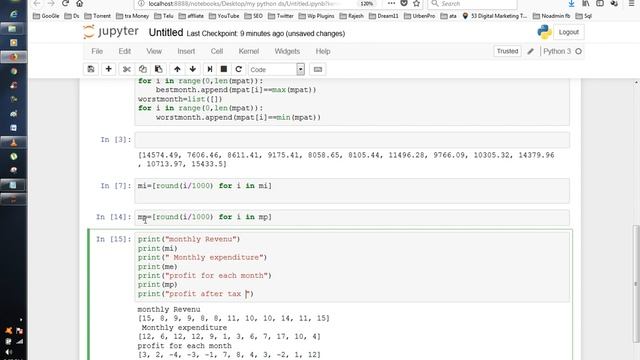Click Python 3 kernel name

pos(557,51)
